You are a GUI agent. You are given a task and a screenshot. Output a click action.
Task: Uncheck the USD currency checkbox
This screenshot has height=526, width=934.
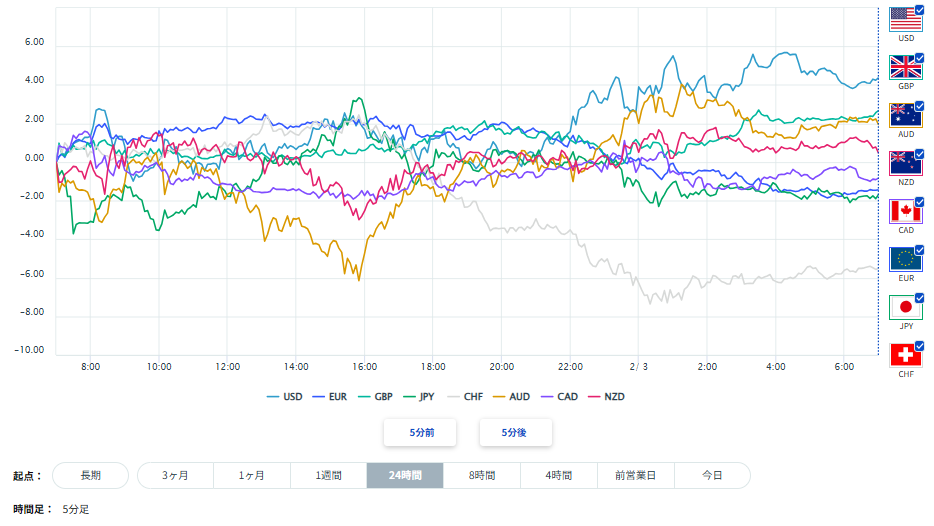[919, 10]
